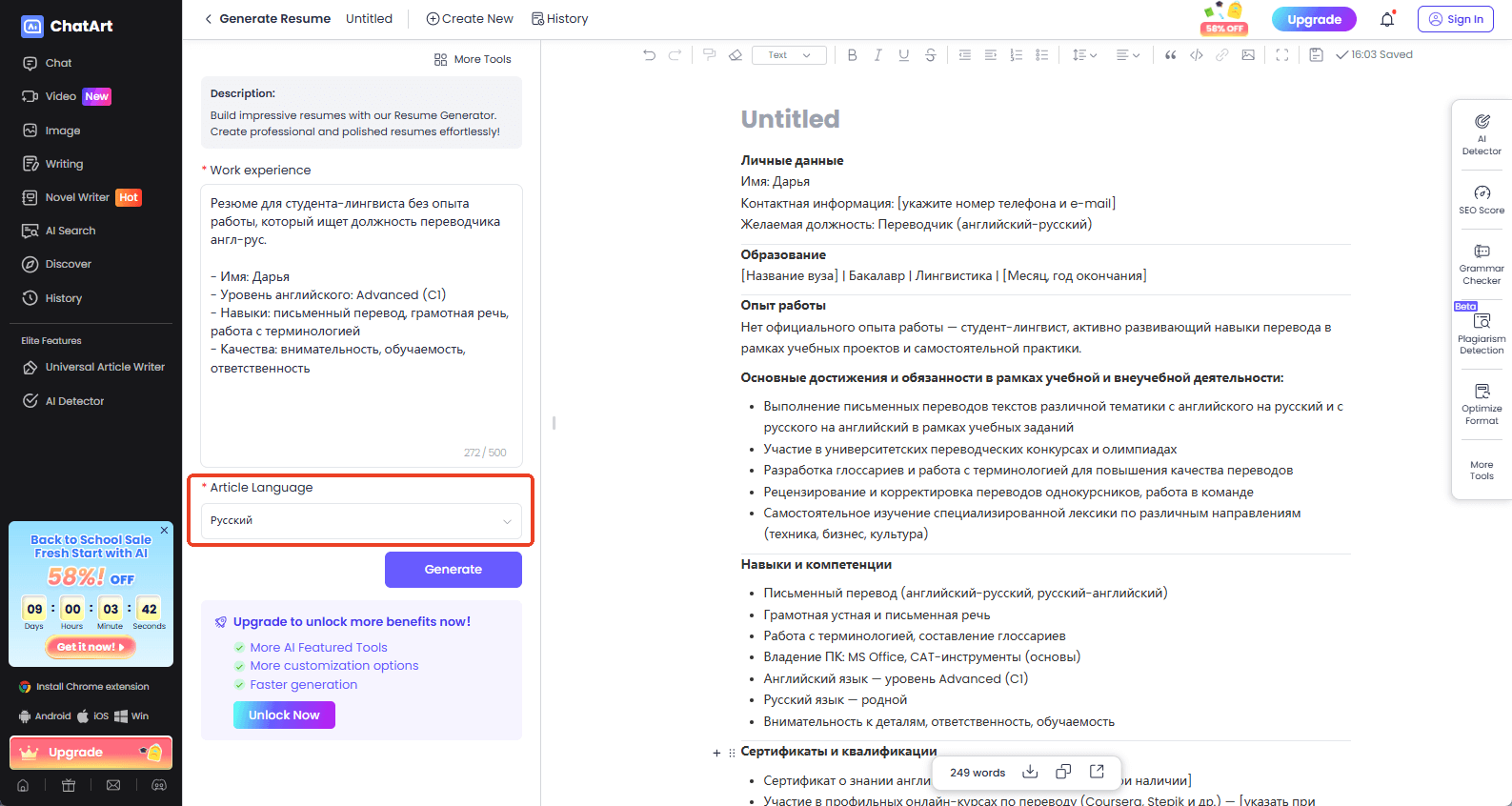This screenshot has width=1512, height=806.
Task: Click the Sign In button
Action: [x=1456, y=19]
